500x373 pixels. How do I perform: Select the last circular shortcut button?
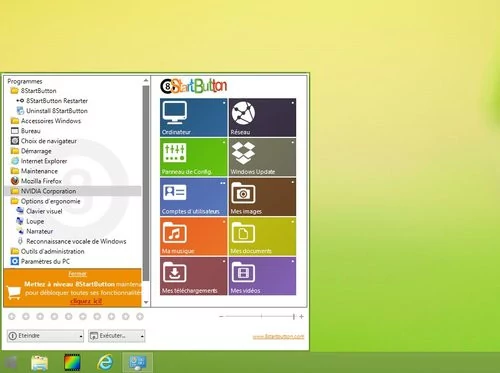140,316
